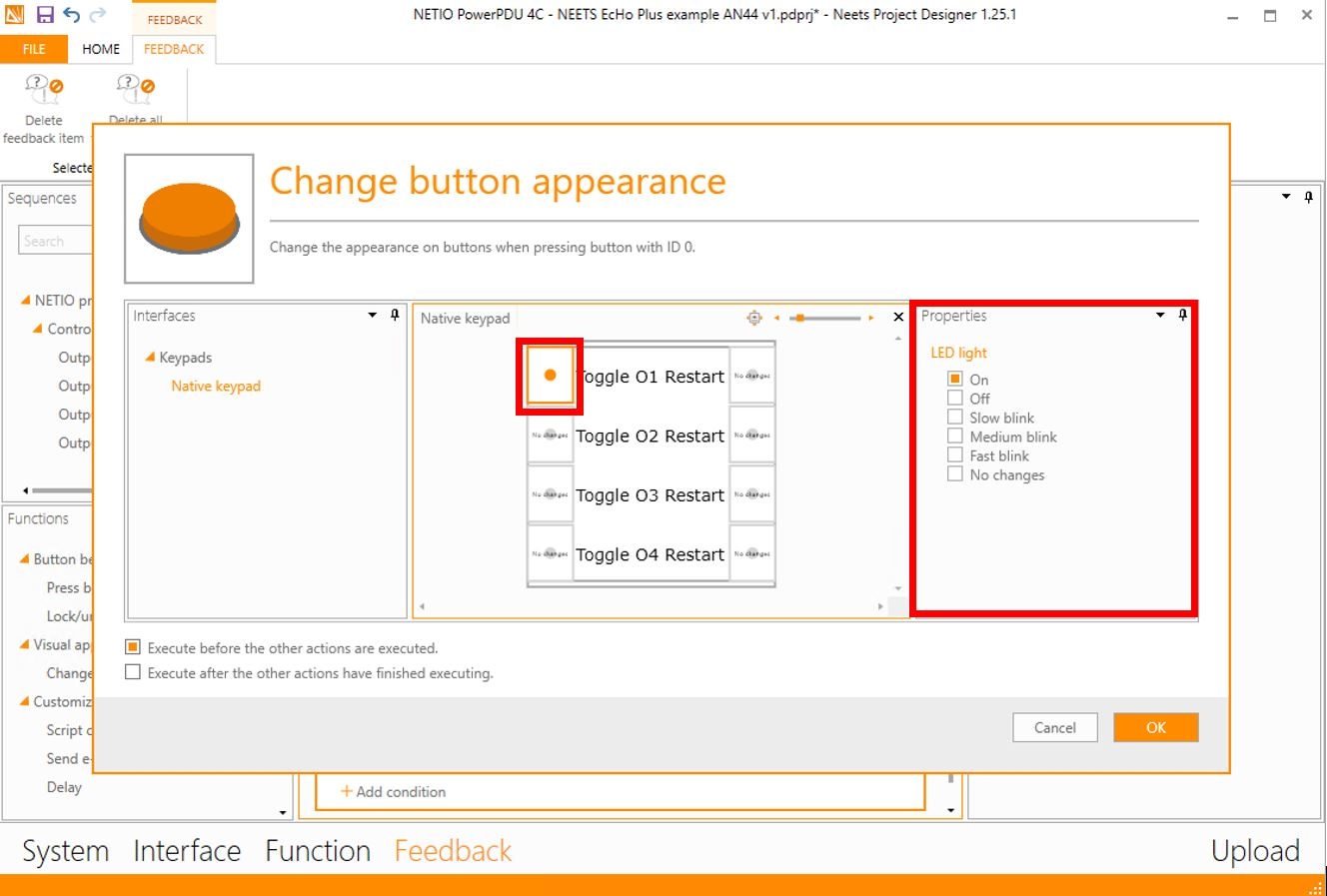Screen dimensions: 1327x896
Task: Click the Neets application logo icon
Action: click(15, 15)
